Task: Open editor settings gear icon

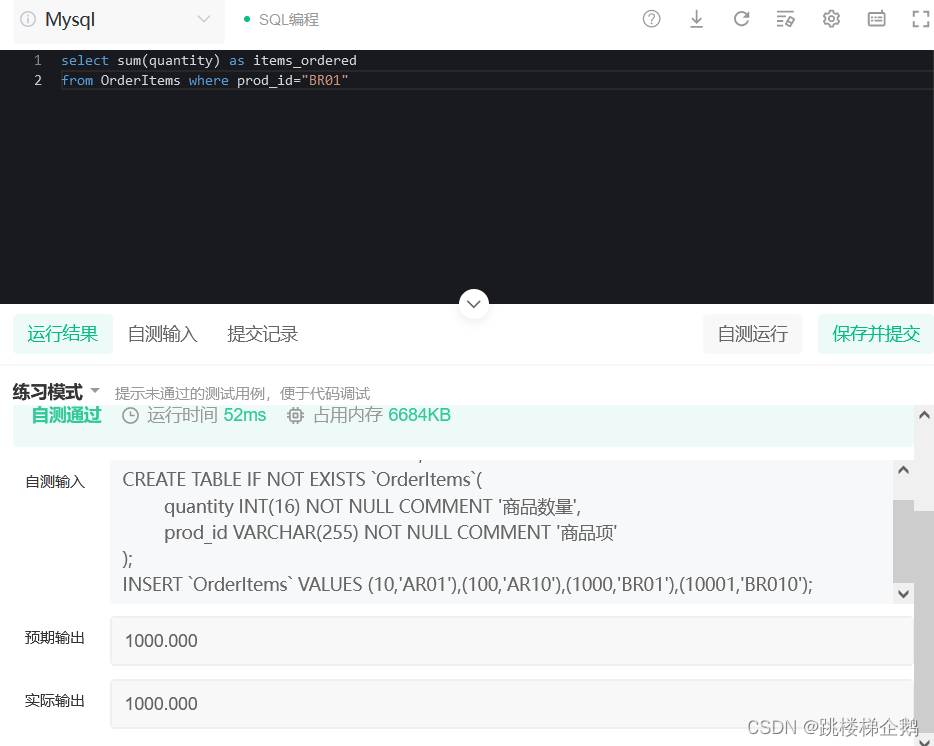Action: [831, 19]
